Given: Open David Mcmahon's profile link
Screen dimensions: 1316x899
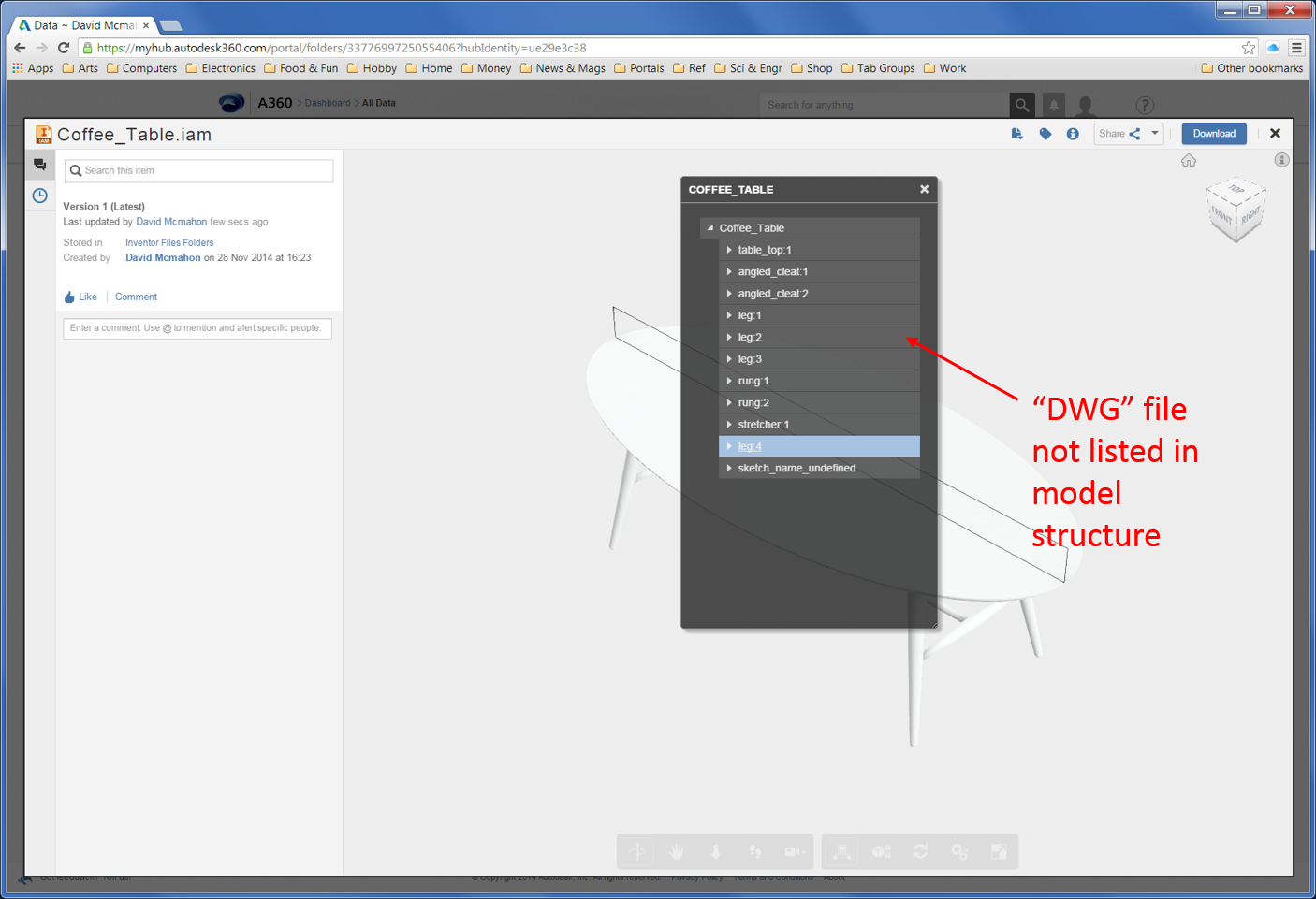Looking at the screenshot, I should 171,222.
